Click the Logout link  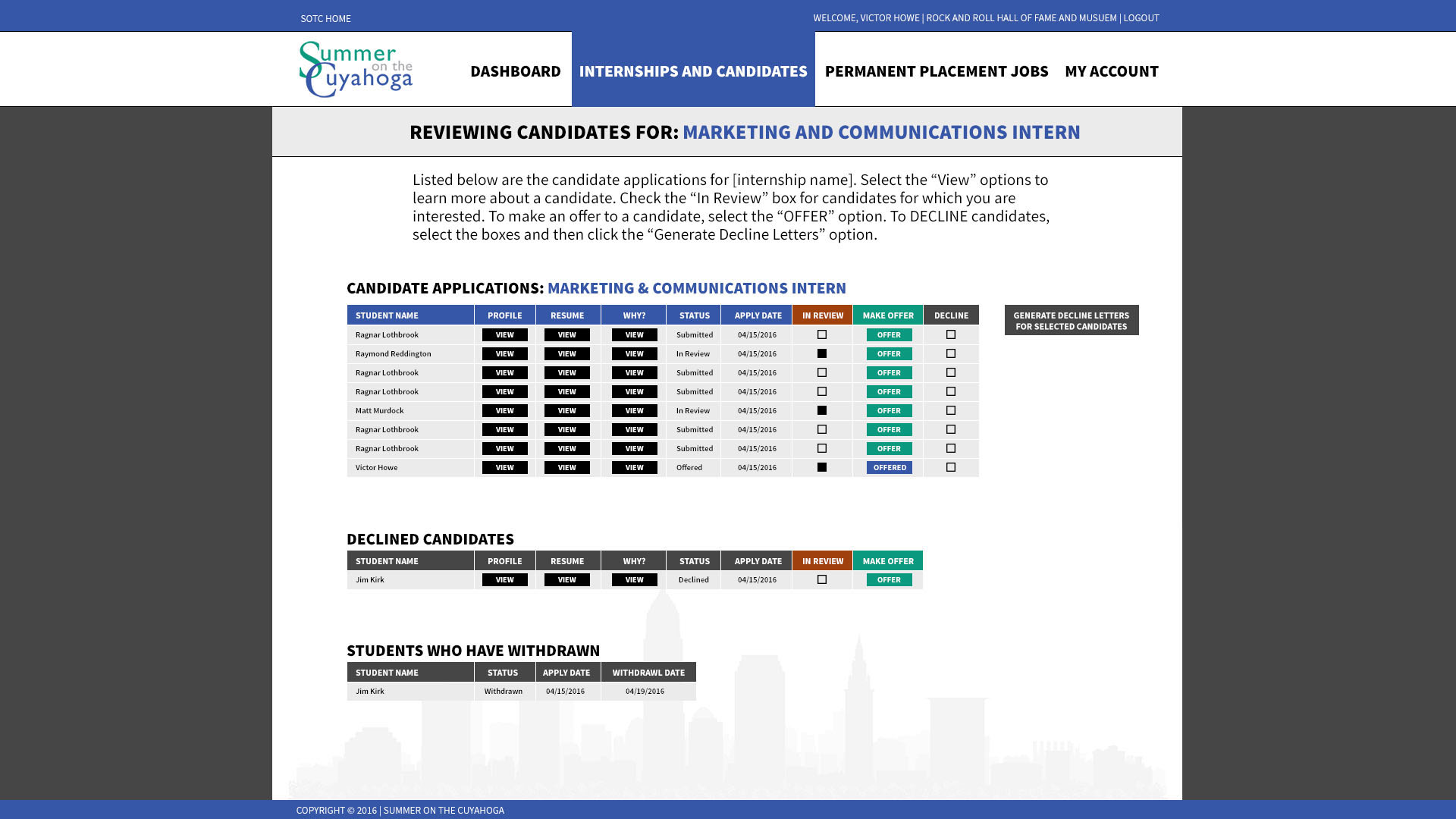point(1141,17)
